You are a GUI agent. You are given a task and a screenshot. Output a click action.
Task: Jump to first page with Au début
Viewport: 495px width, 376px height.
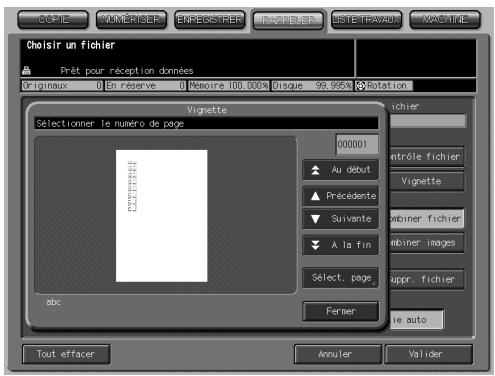341,170
